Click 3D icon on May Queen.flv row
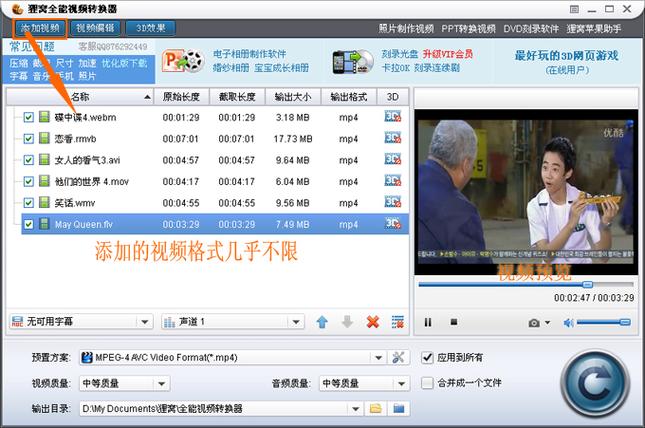Viewport: 645px width, 428px height. tap(393, 225)
